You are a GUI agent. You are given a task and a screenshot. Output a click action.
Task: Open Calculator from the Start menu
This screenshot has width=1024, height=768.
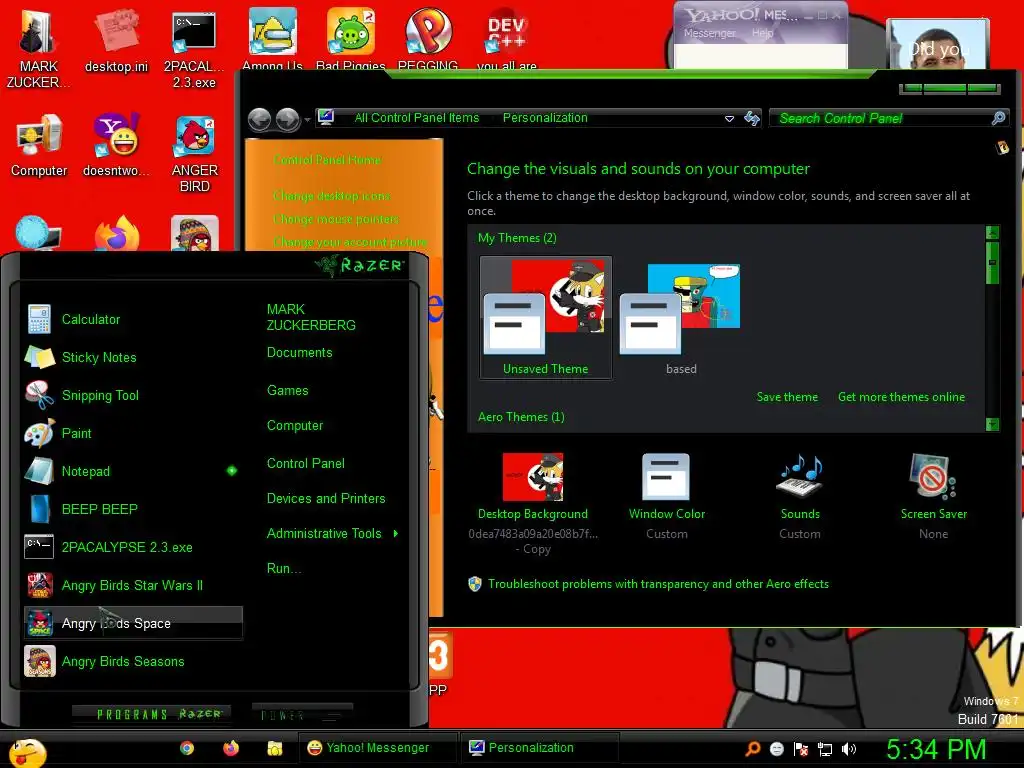[133, 319]
